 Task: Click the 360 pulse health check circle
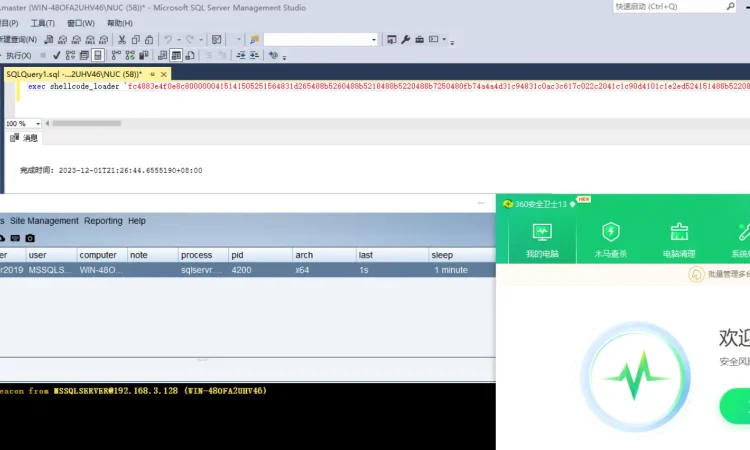pos(636,376)
